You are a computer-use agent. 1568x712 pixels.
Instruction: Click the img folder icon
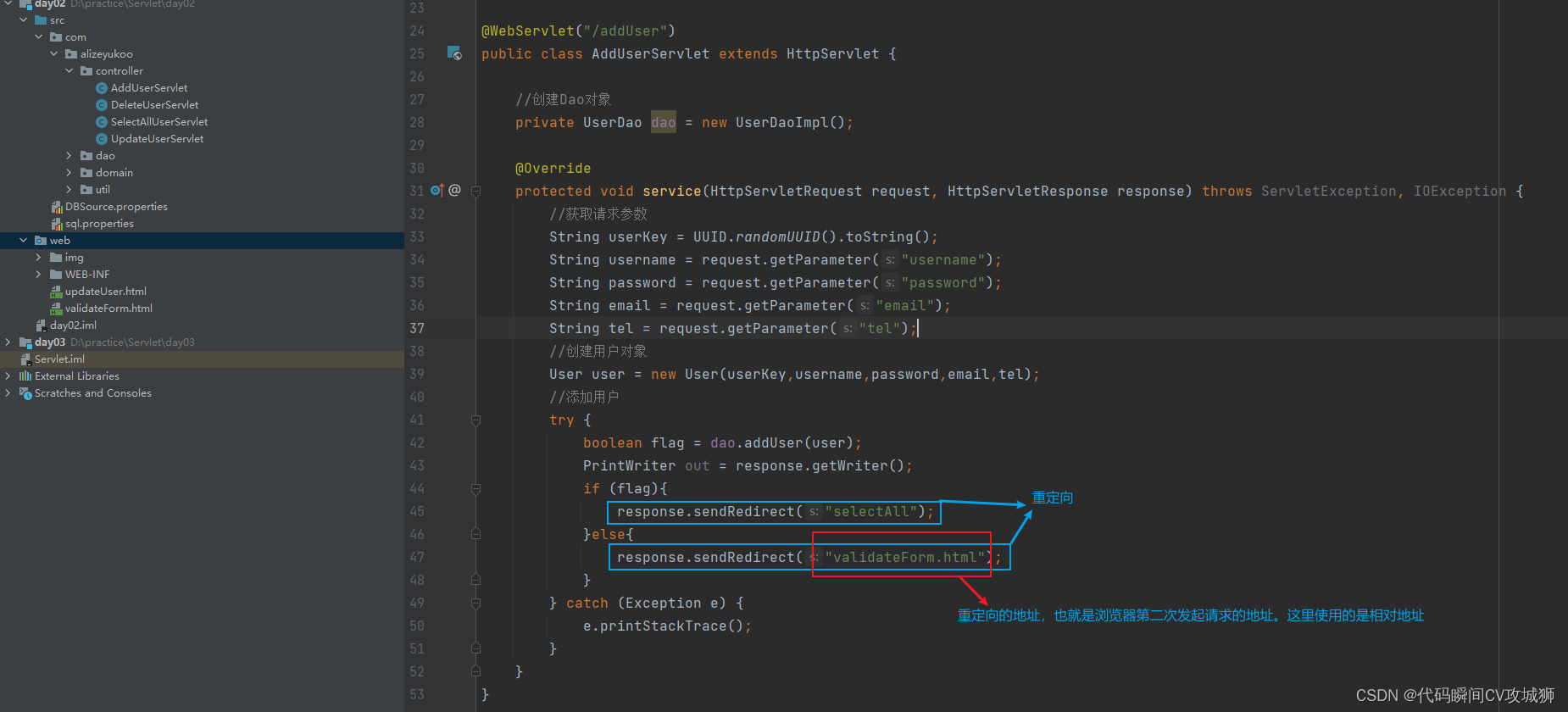pos(56,258)
